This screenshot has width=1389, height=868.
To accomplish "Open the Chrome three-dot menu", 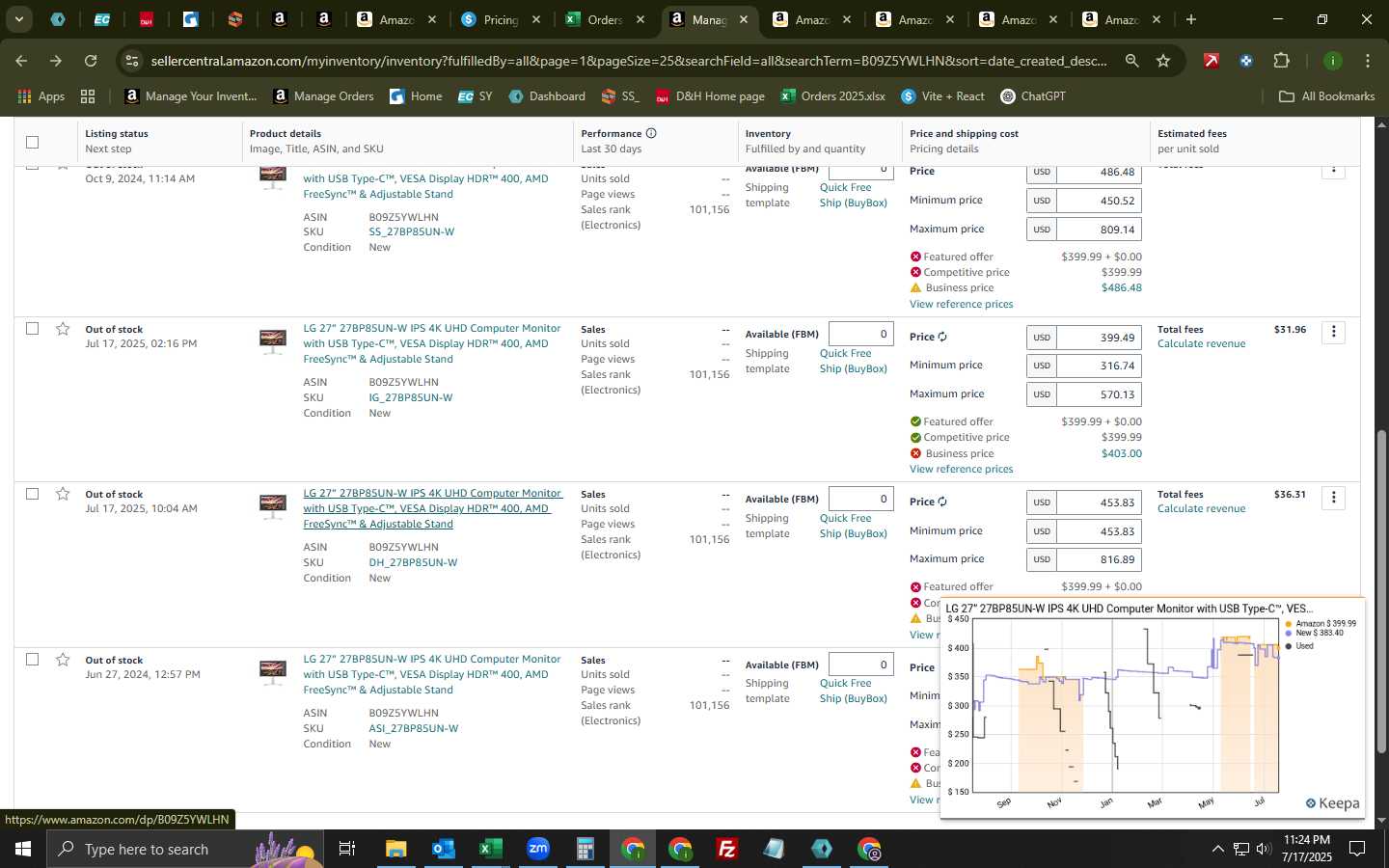I will (x=1367, y=61).
